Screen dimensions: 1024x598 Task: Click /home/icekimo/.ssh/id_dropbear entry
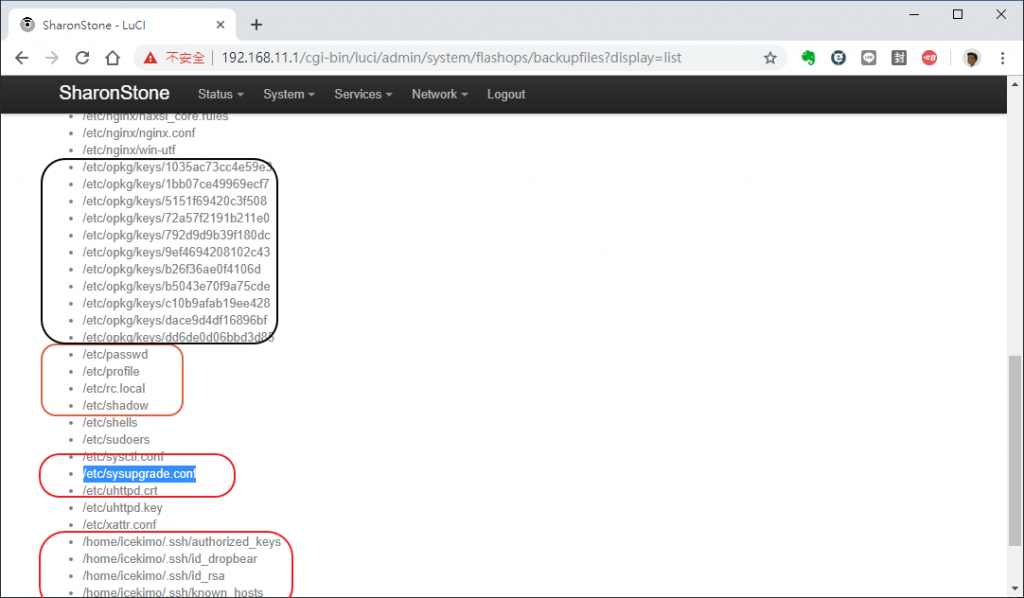point(170,559)
